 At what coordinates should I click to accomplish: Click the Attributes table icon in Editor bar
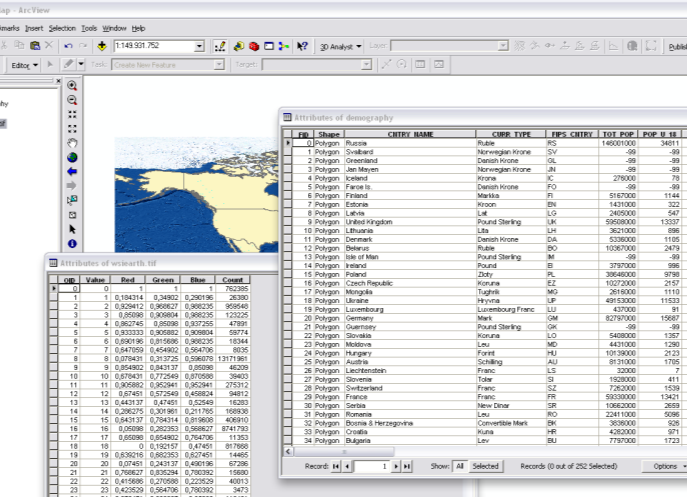click(420, 64)
